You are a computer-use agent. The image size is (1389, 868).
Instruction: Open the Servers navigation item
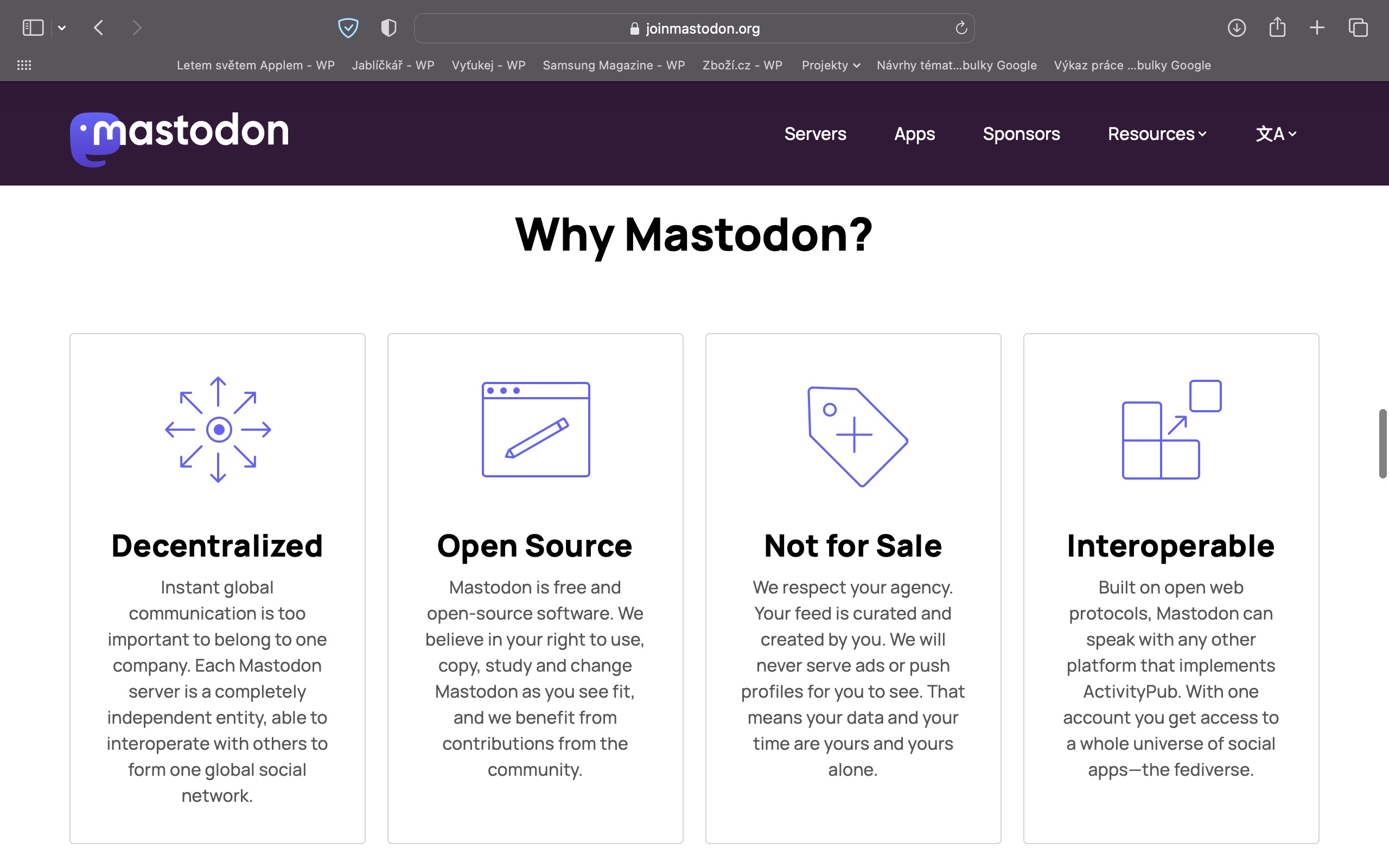pos(815,134)
